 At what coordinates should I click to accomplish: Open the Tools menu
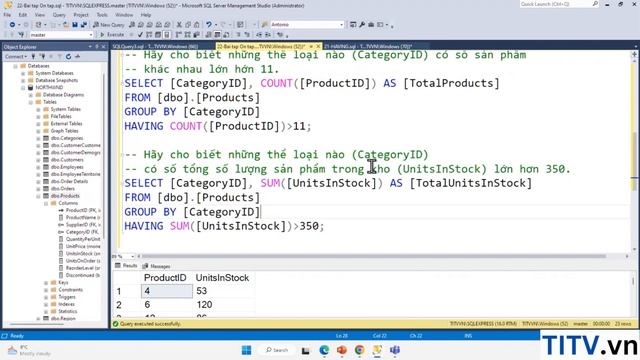click(x=102, y=15)
